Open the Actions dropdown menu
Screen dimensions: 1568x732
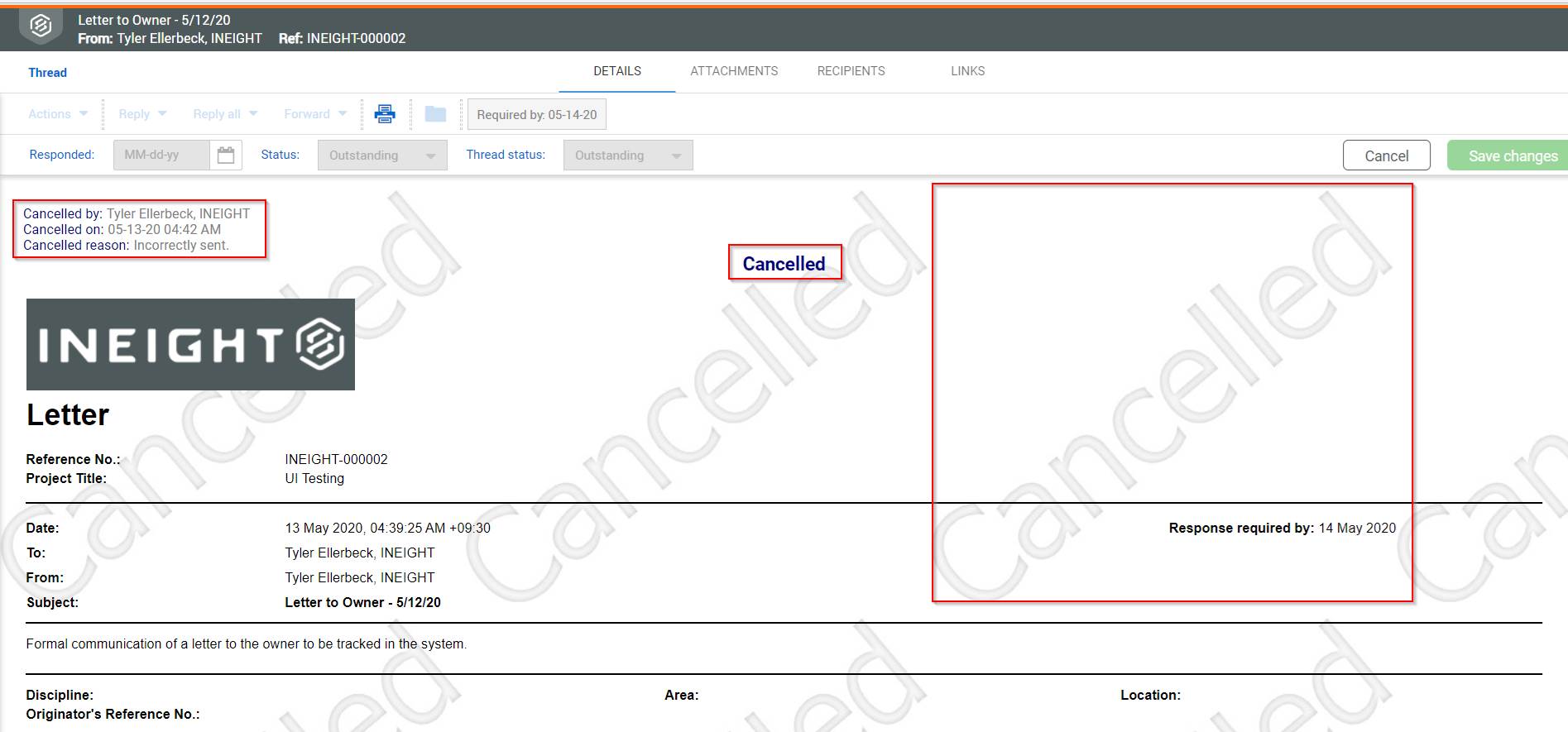[x=57, y=114]
